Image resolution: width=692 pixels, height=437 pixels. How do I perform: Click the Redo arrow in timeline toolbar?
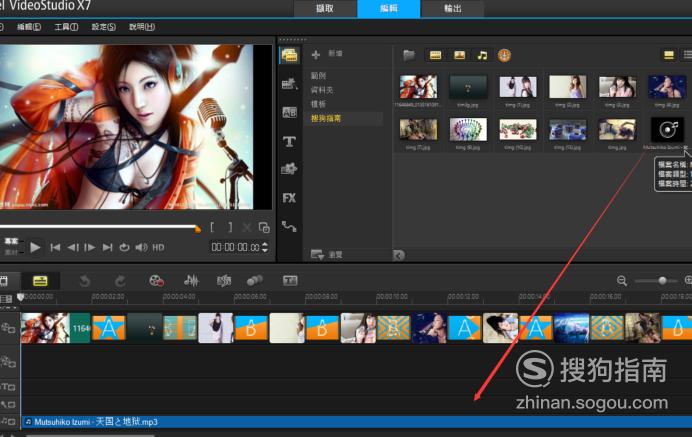point(120,281)
